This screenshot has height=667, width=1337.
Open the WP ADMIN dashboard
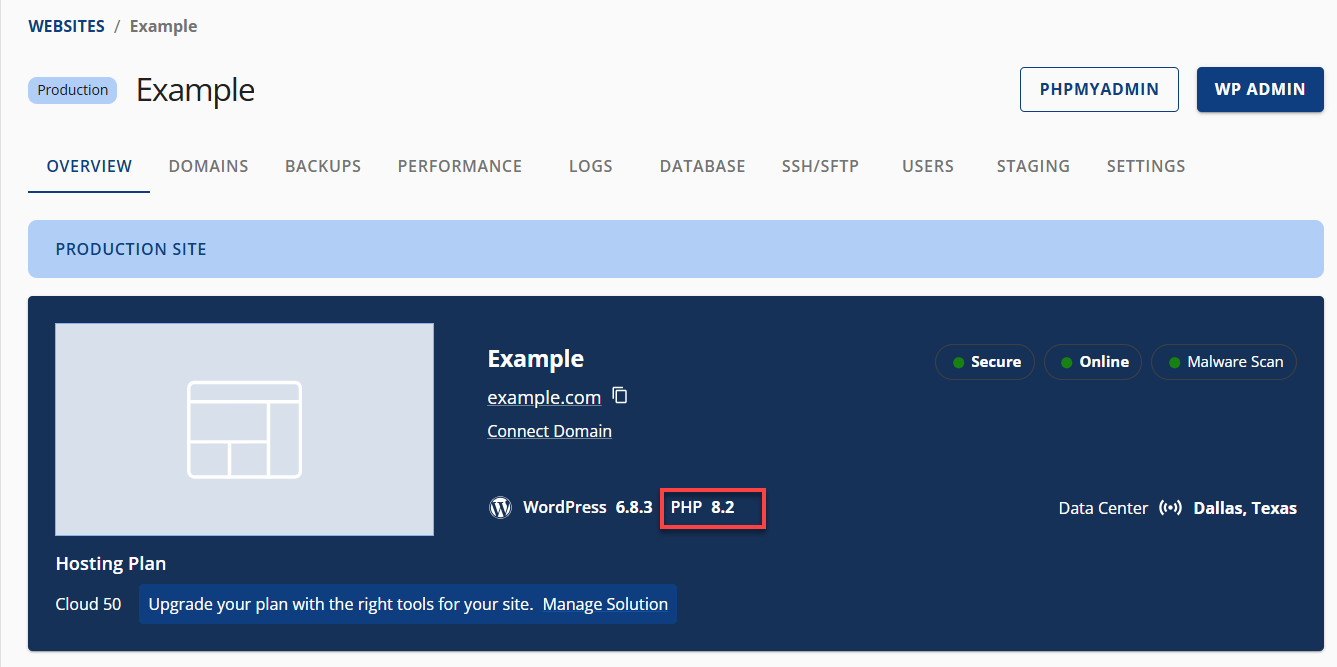[1259, 89]
